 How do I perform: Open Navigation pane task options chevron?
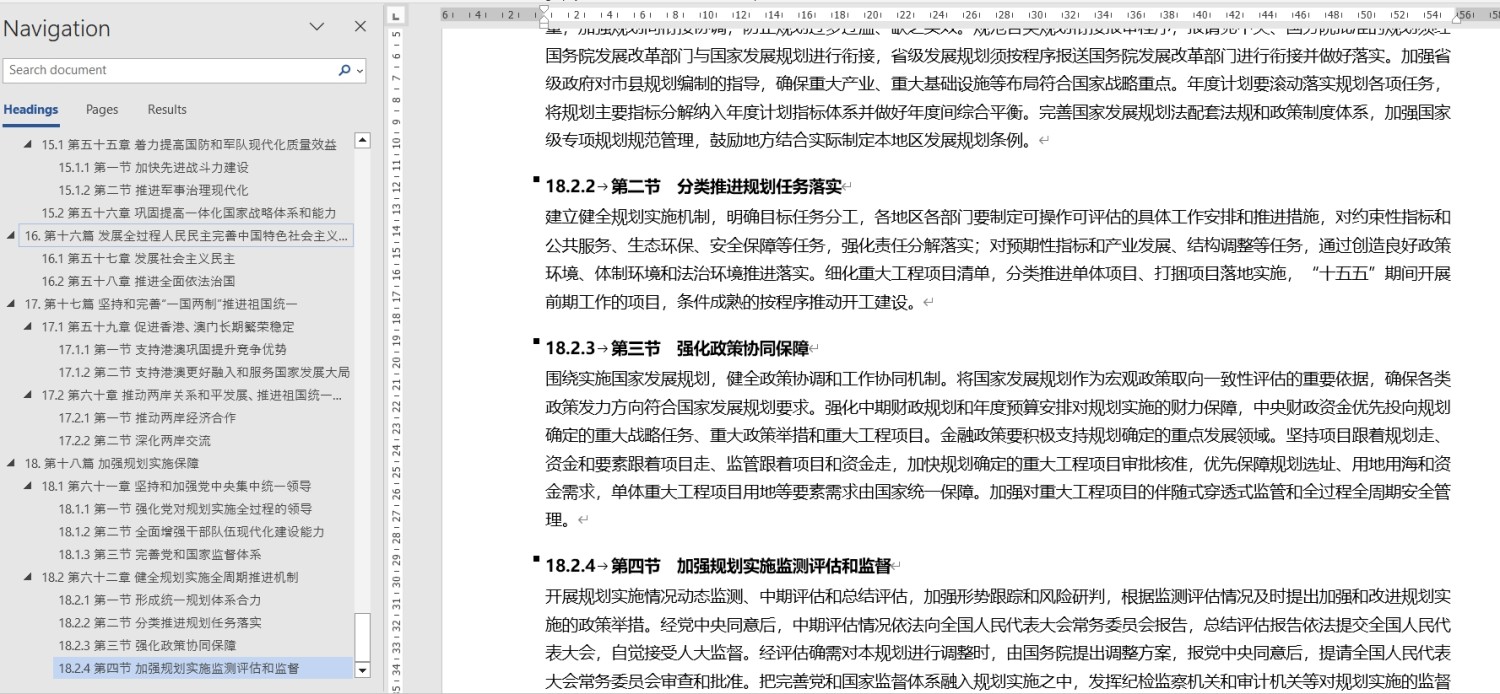click(x=317, y=27)
